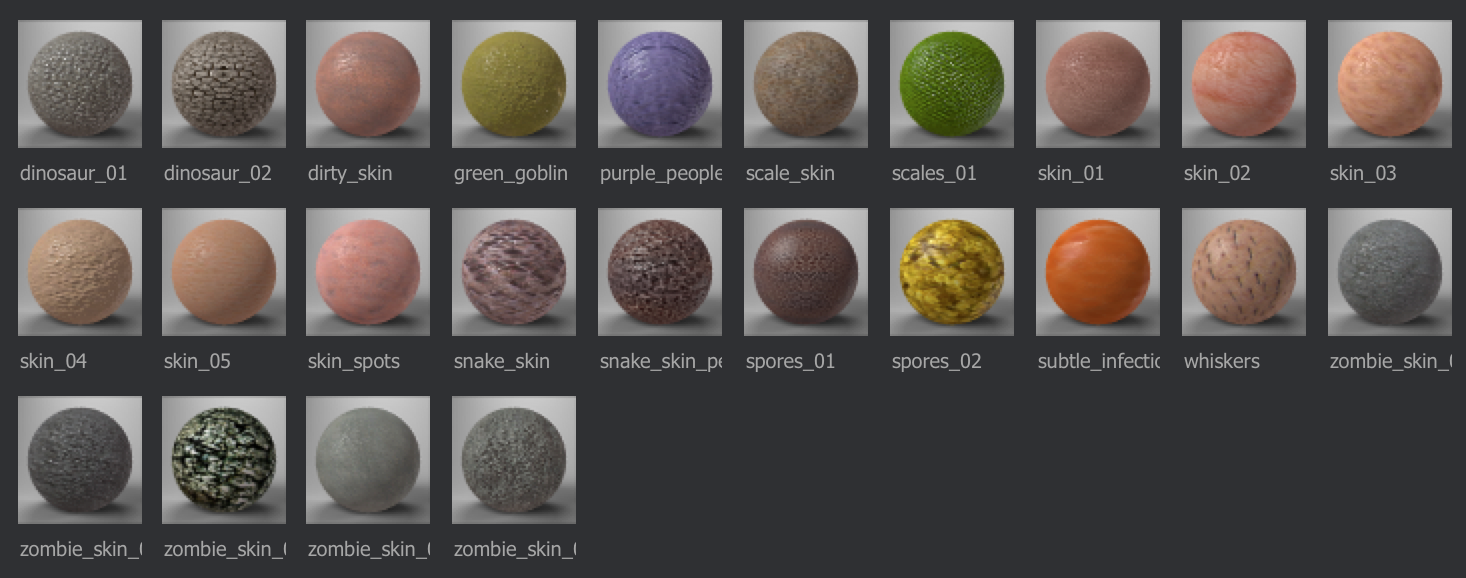
Task: Pick the dirty_skin material sphere
Action: click(368, 84)
